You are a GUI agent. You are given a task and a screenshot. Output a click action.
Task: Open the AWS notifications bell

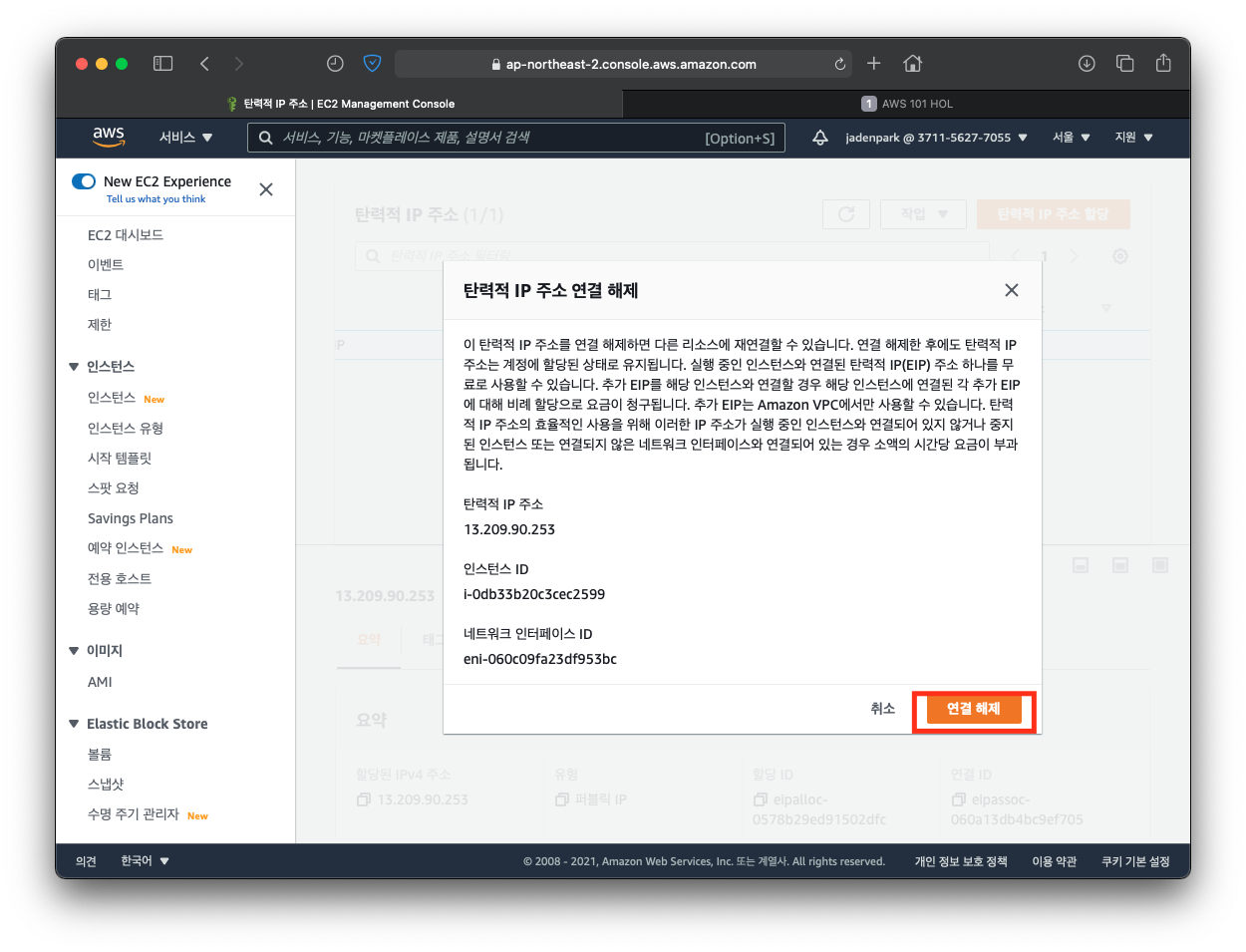coord(819,138)
